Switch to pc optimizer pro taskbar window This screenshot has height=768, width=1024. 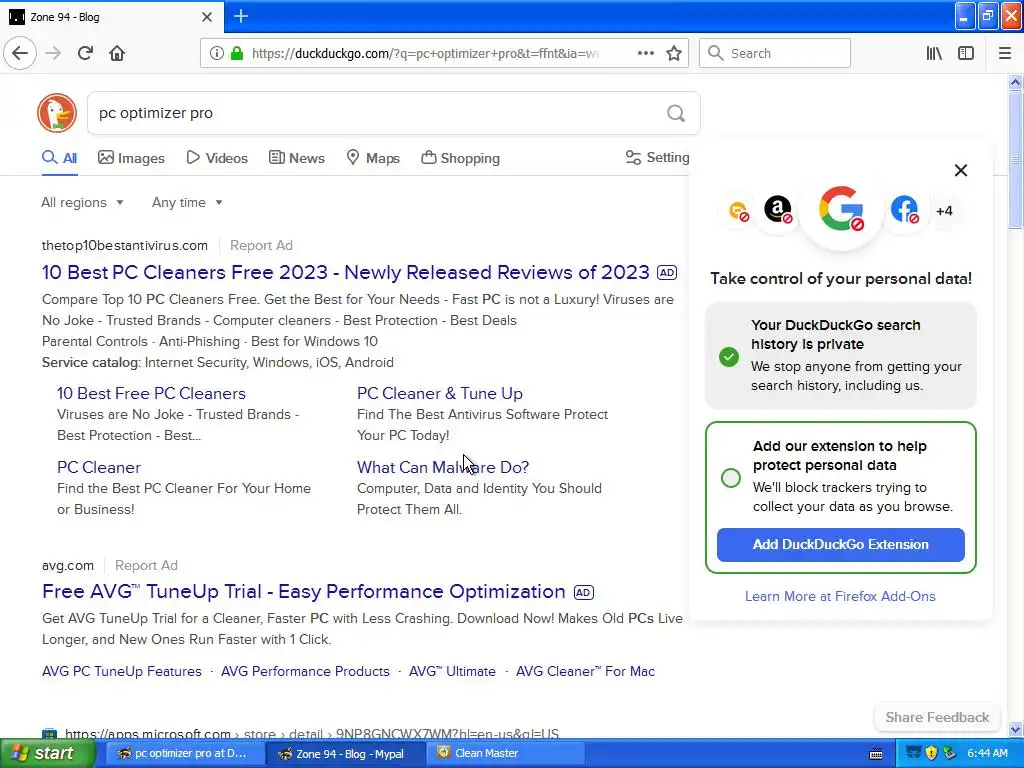pos(183,753)
